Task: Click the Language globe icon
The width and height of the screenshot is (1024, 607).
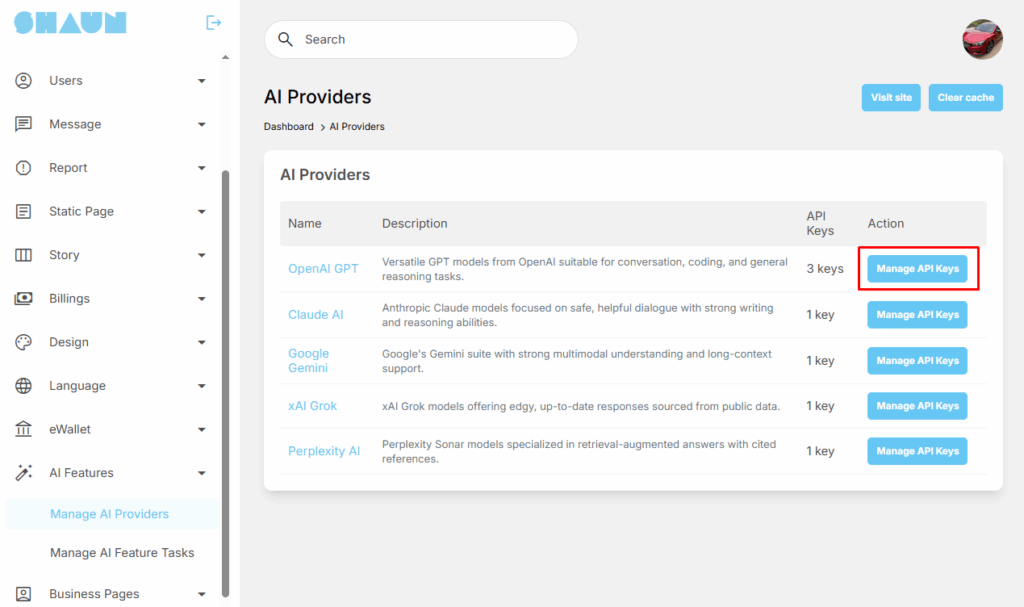Action: [23, 386]
